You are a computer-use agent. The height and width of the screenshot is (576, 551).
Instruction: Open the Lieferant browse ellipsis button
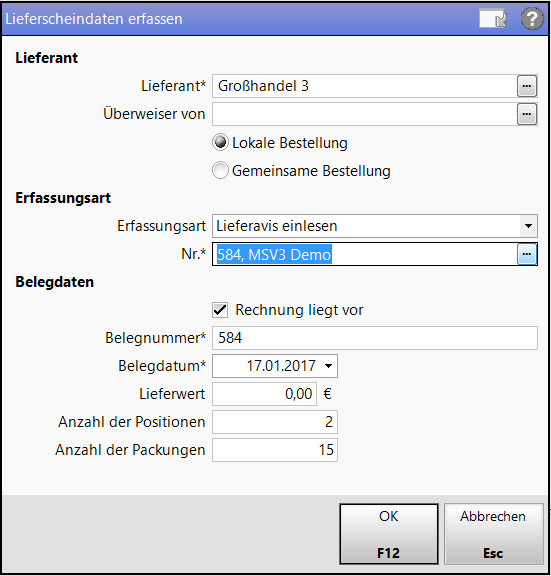point(527,86)
